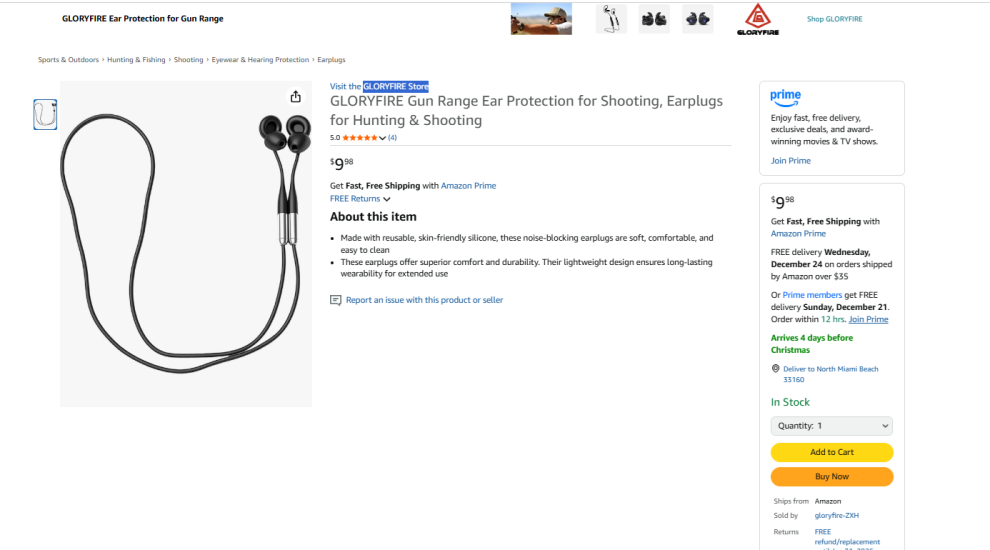Click the Prime logo in sidebar
Viewport: 990px width, 550px height.
(x=786, y=97)
